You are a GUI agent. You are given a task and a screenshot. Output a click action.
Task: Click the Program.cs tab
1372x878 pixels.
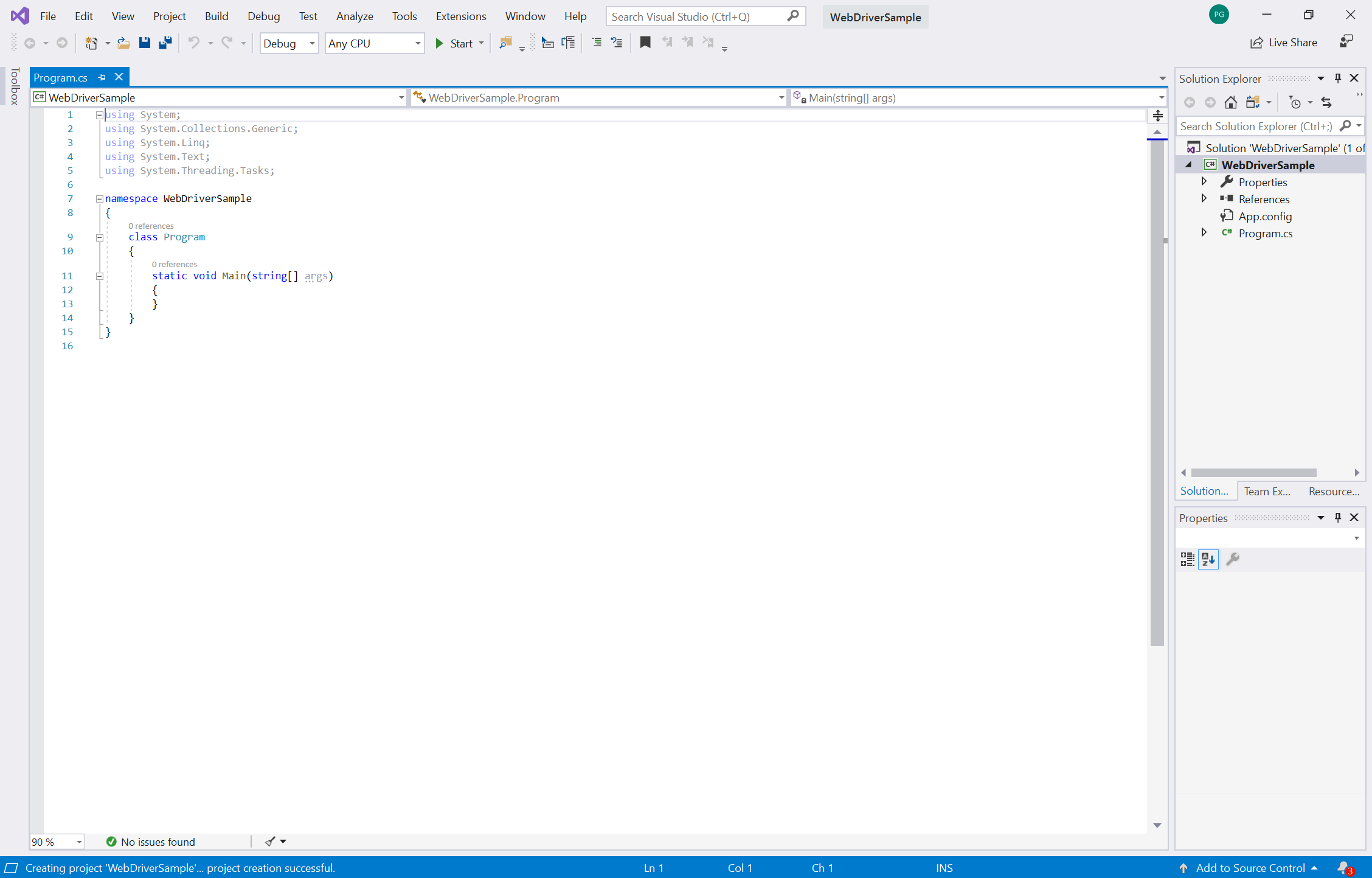[x=64, y=76]
